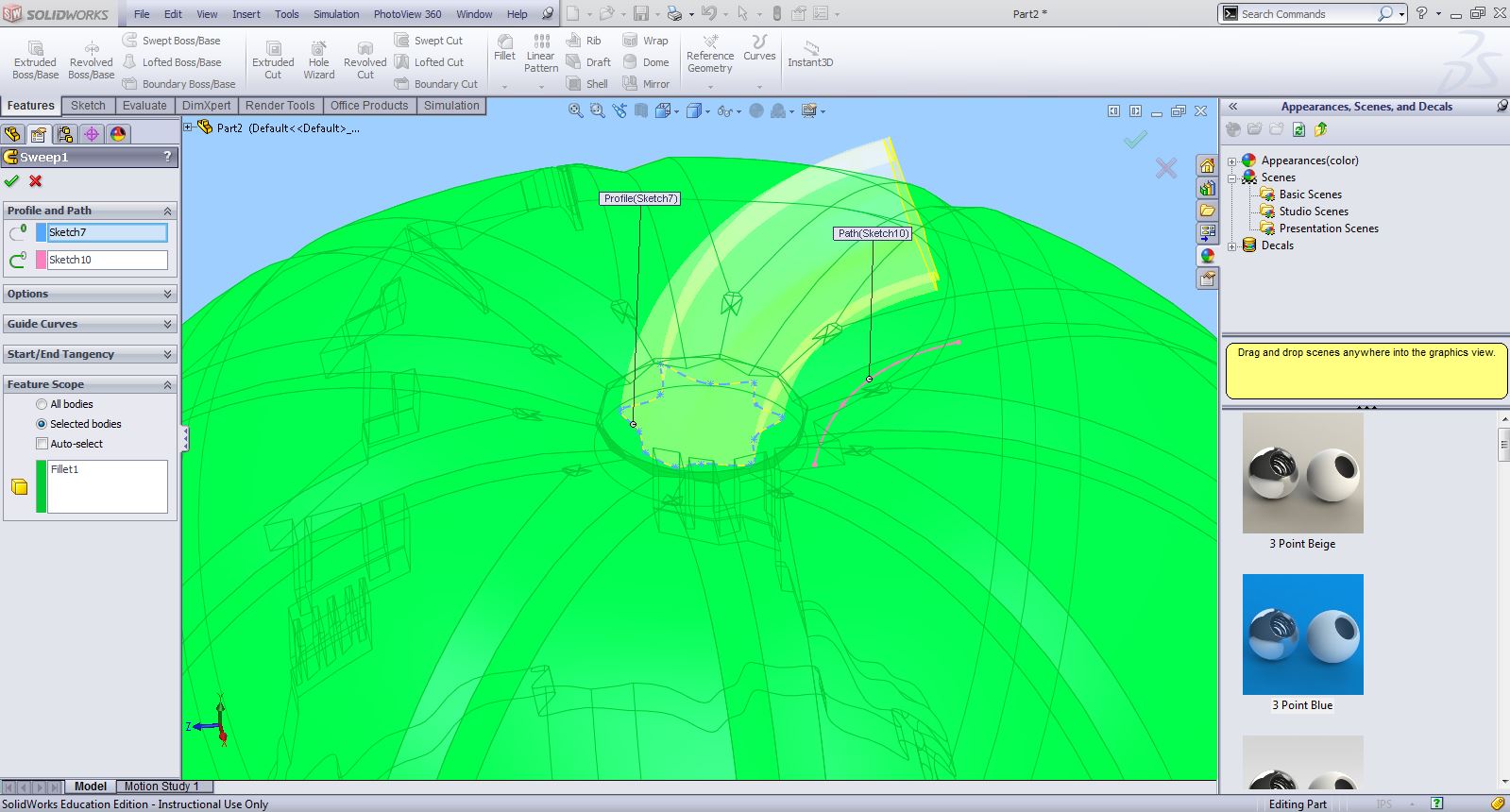
Task: Choose Lofted Boss/Base feature
Action: pos(172,62)
